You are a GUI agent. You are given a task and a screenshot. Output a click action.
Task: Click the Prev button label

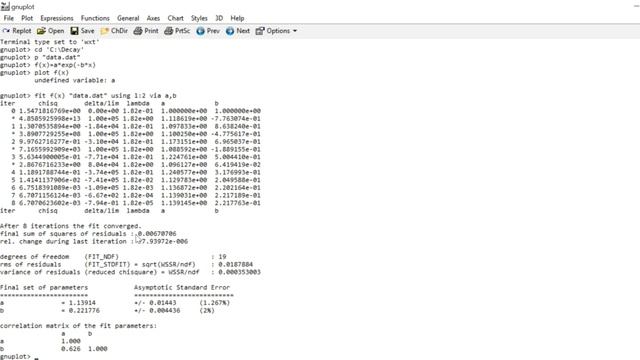[213, 31]
